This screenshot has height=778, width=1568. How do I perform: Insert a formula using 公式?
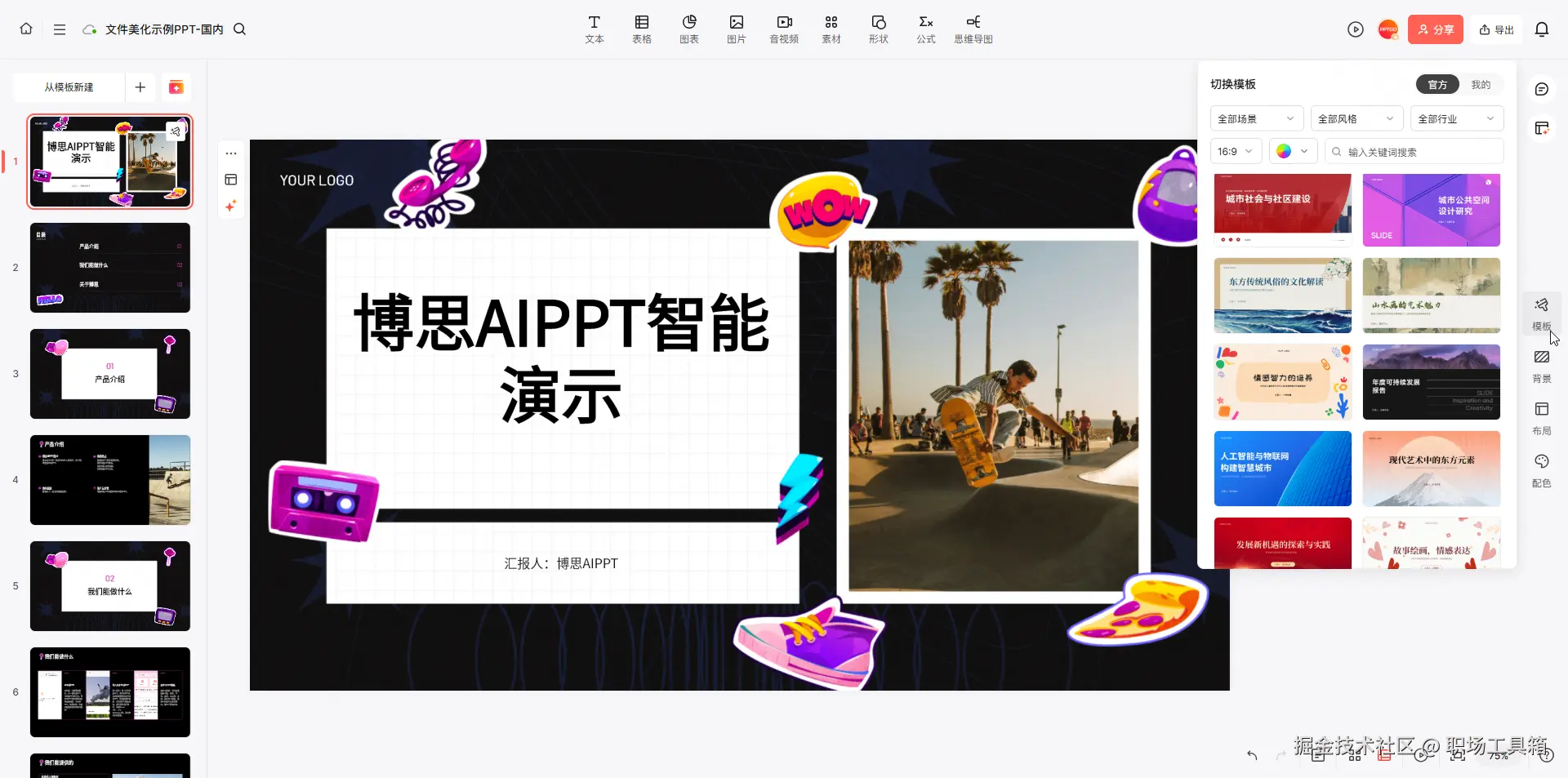click(926, 29)
